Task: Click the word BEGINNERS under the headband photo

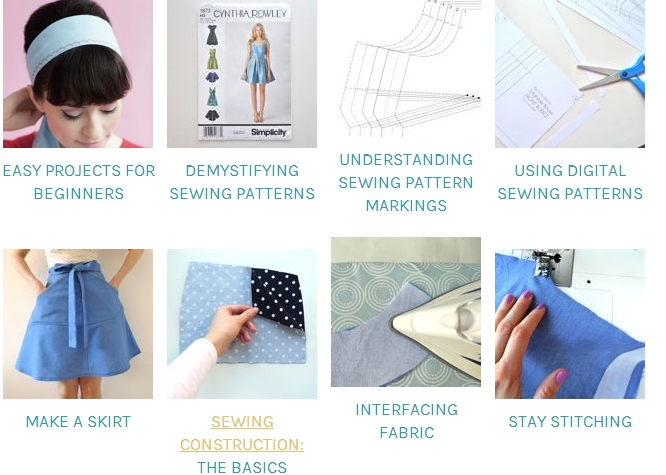Action: [x=79, y=194]
